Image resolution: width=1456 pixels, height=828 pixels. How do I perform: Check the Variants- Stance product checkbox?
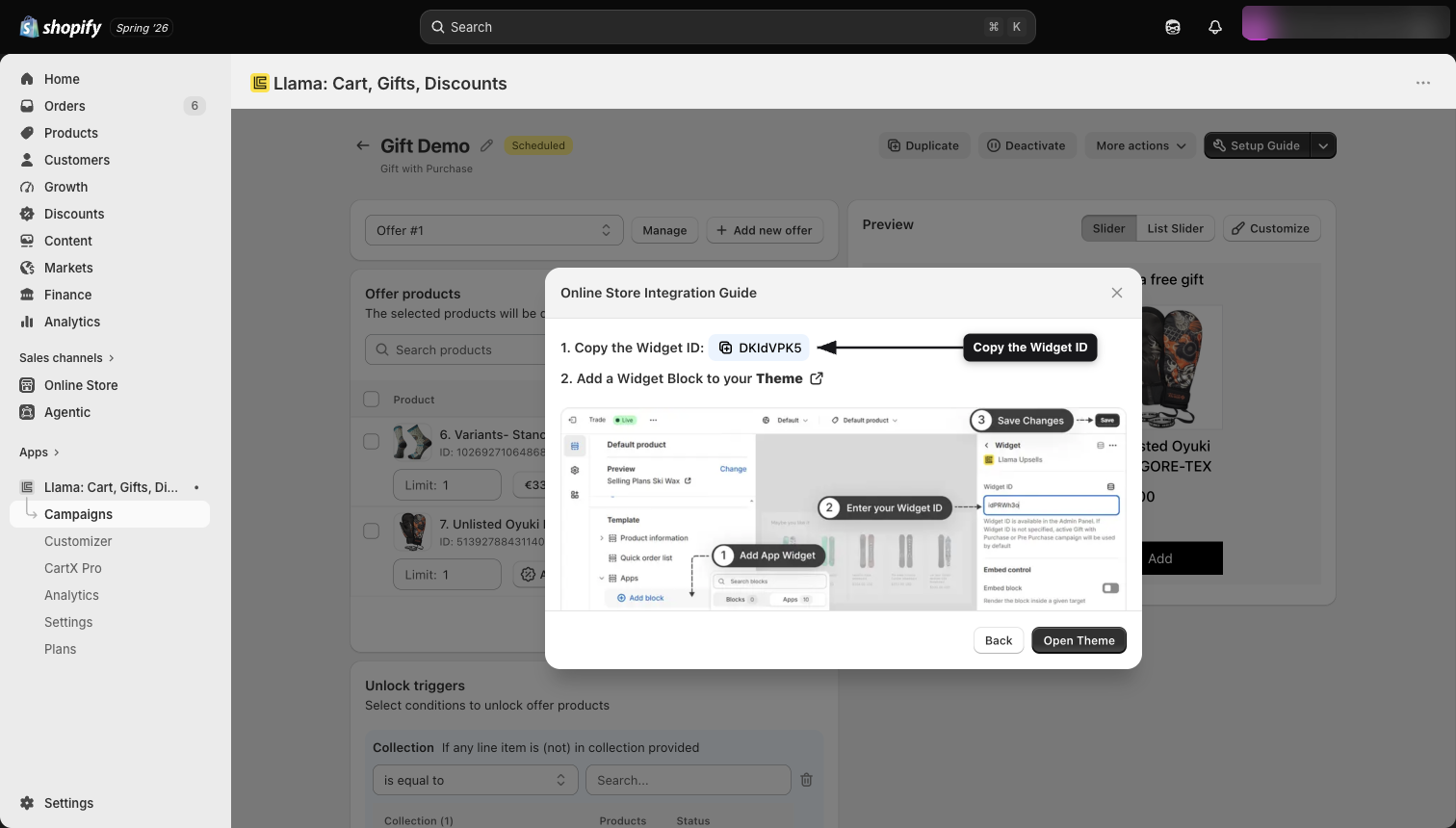[x=371, y=442]
